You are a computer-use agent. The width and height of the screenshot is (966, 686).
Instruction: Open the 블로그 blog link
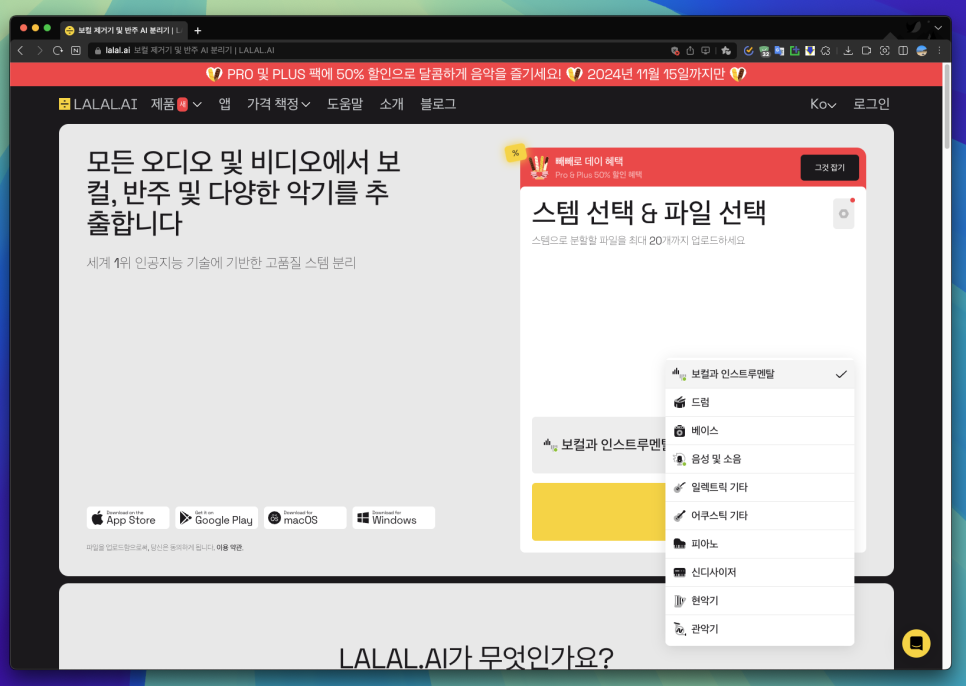(x=438, y=104)
